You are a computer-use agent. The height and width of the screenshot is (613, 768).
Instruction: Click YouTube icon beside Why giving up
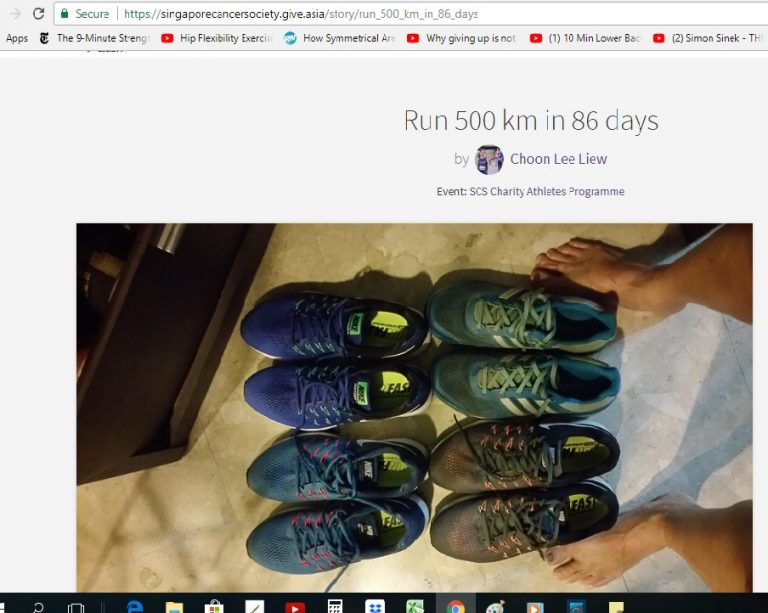413,38
